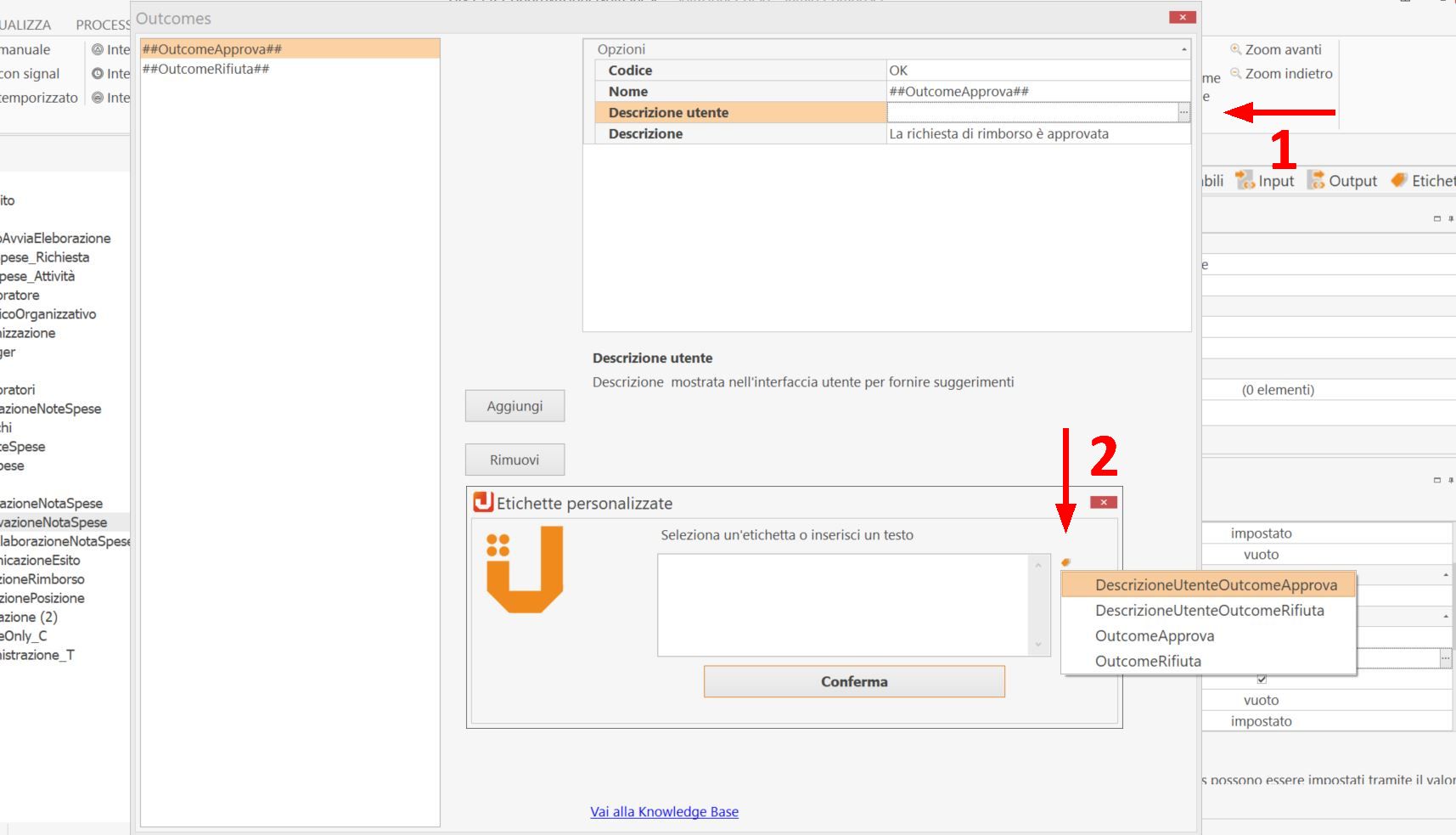The image size is (1456, 835).
Task: Click the ellipsis button in the background properties grid
Action: pos(1445,658)
